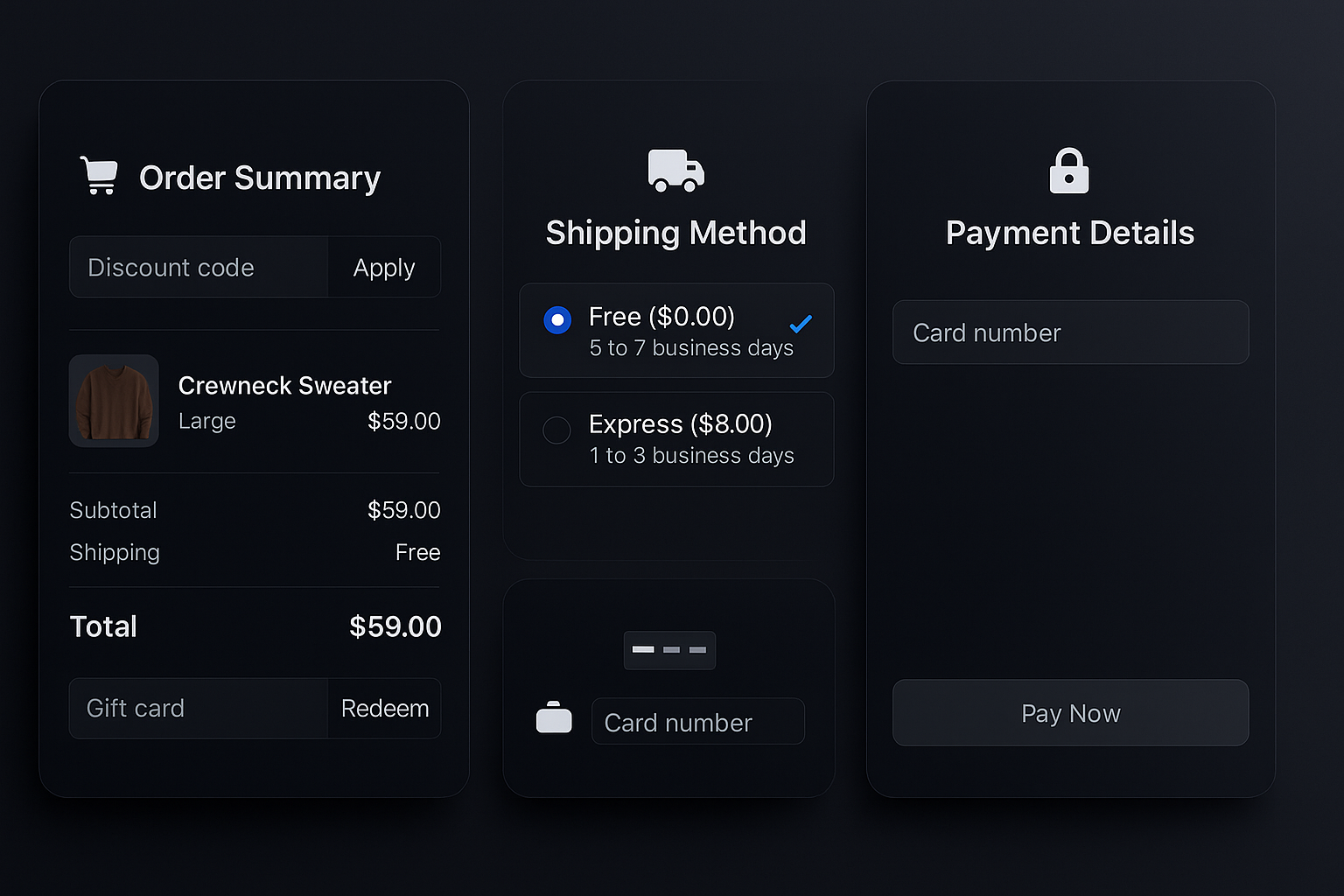1344x896 pixels.
Task: Click the shopping cart icon
Action: click(x=99, y=176)
